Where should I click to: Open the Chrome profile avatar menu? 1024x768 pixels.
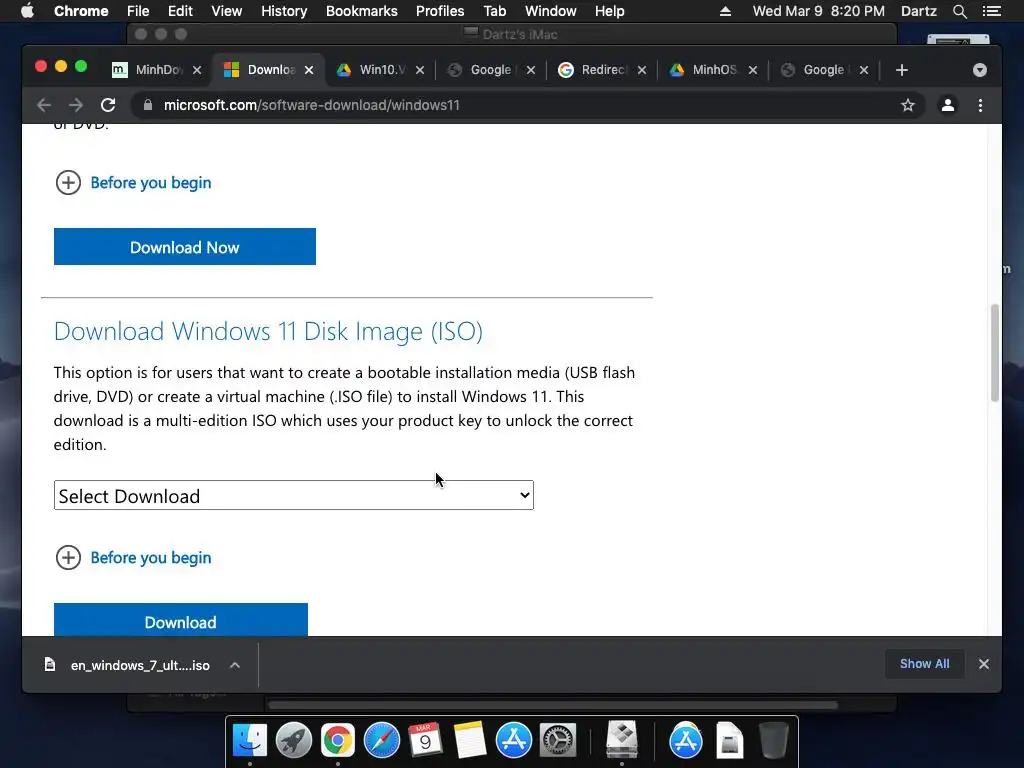point(948,105)
